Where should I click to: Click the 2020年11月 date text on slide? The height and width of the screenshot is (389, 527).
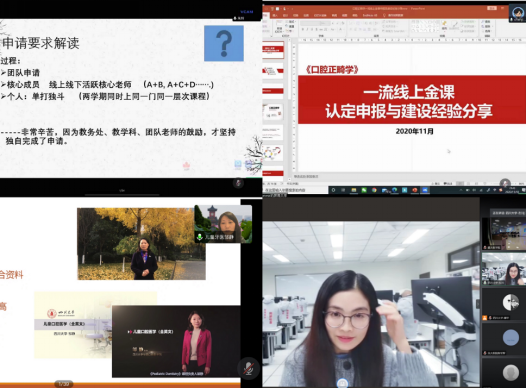tap(414, 131)
